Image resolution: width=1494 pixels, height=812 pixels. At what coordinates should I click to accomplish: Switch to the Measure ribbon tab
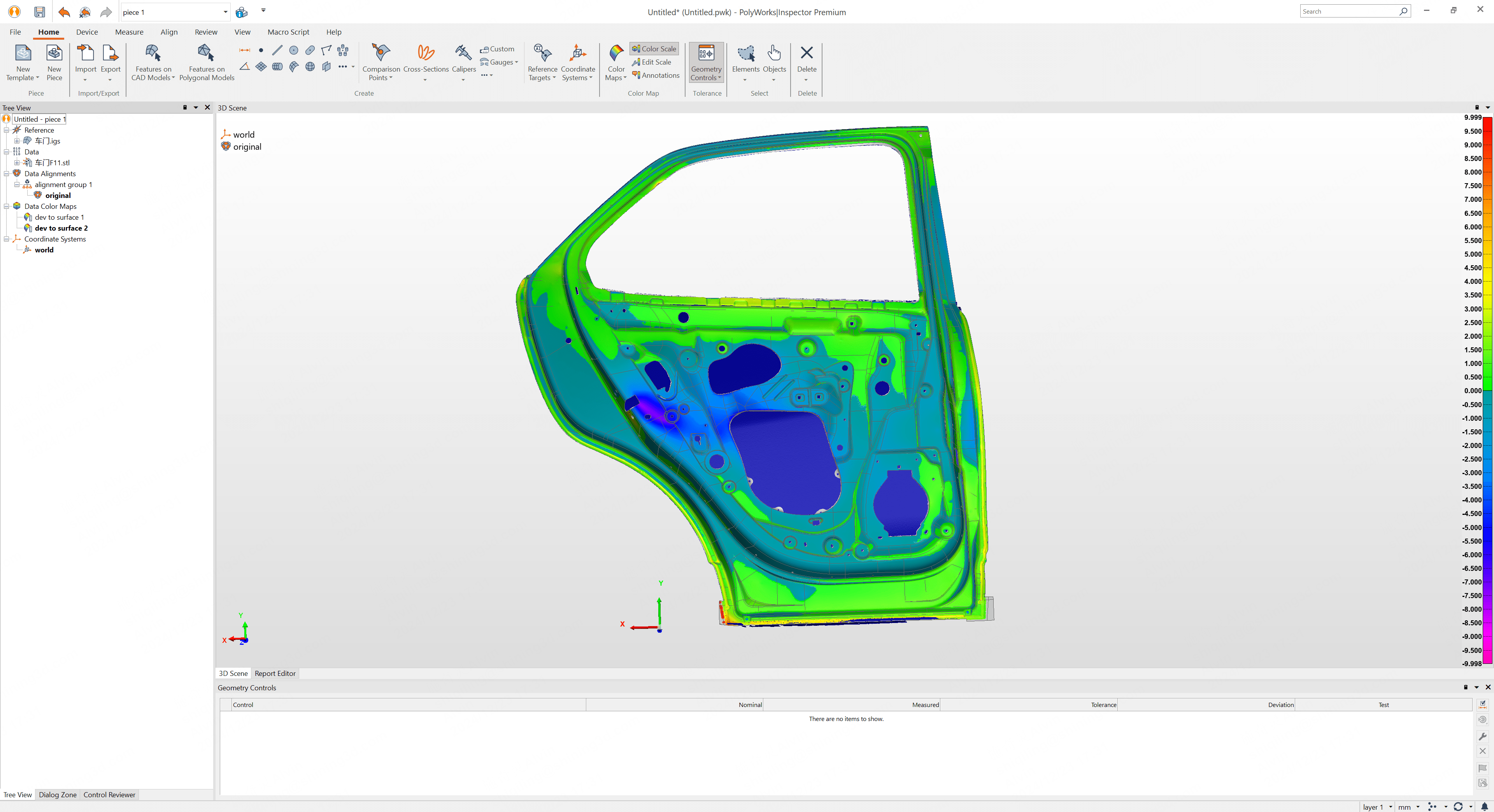pyautogui.click(x=129, y=32)
